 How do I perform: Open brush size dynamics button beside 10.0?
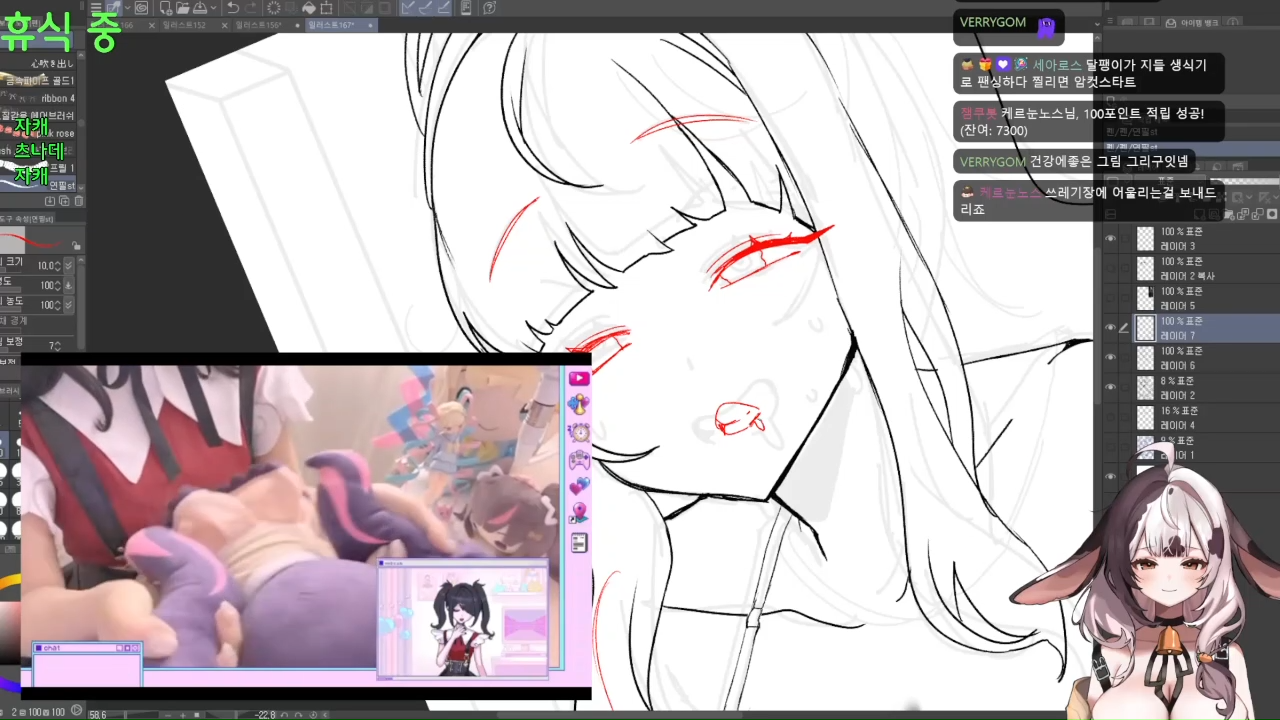coord(68,266)
